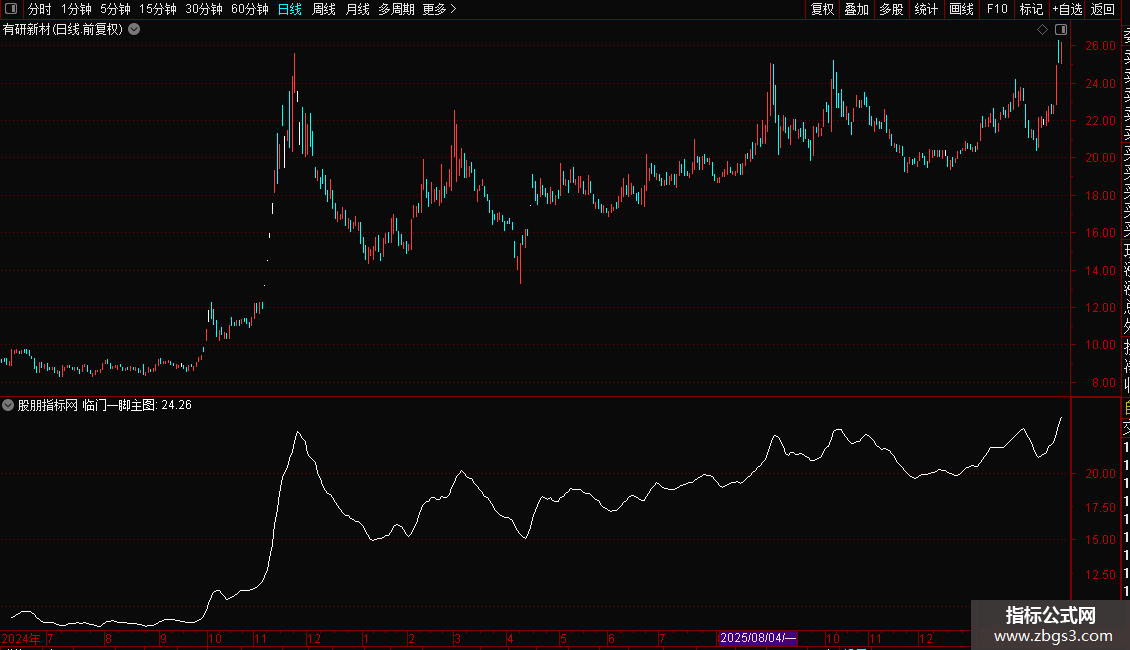This screenshot has height=650, width=1130.
Task: Select the 60分钟 period tab
Action: [x=250, y=9]
